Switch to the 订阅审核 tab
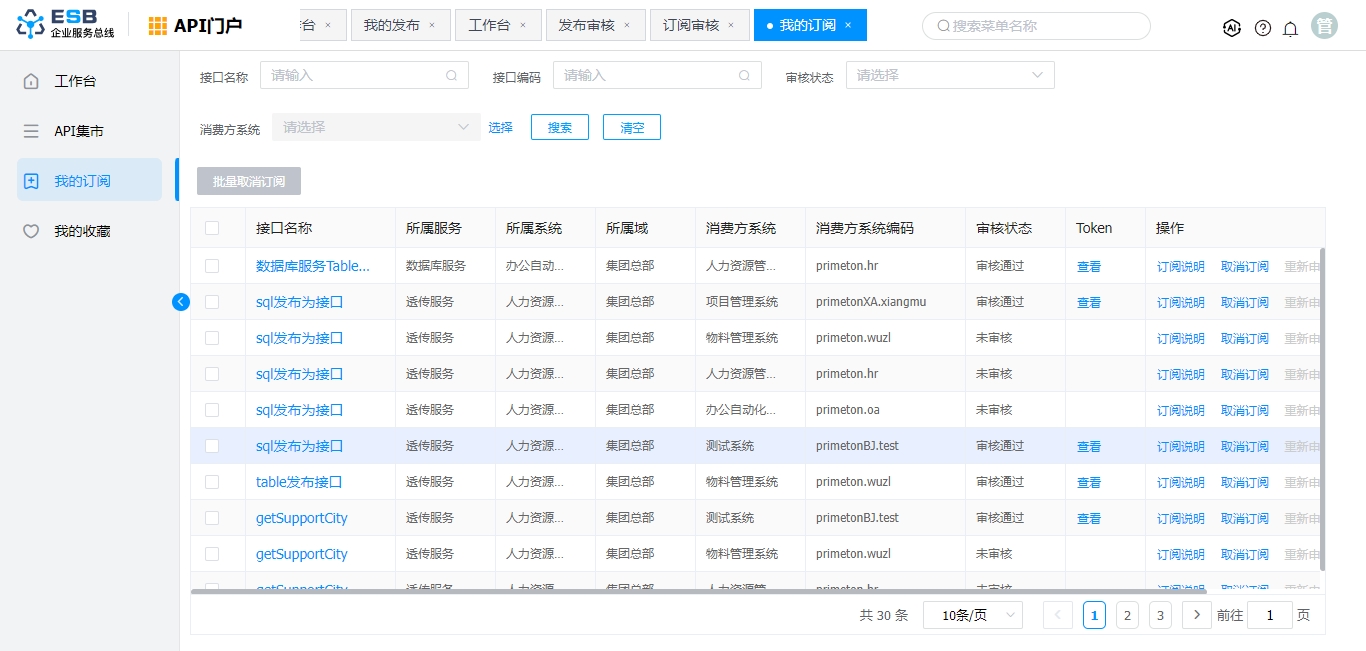Screen dimensions: 1366x651 [691, 25]
